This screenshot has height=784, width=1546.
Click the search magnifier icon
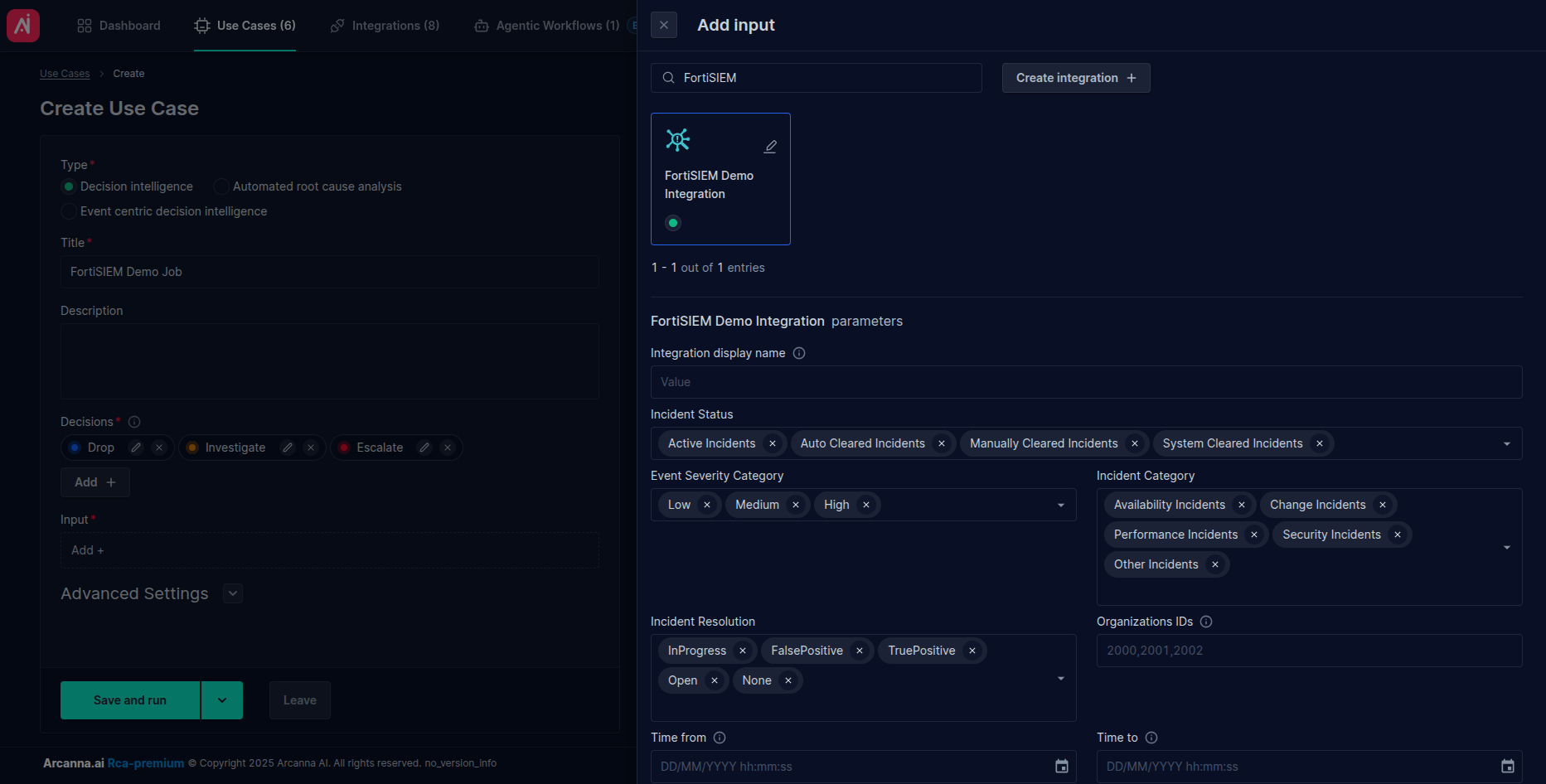pyautogui.click(x=668, y=78)
